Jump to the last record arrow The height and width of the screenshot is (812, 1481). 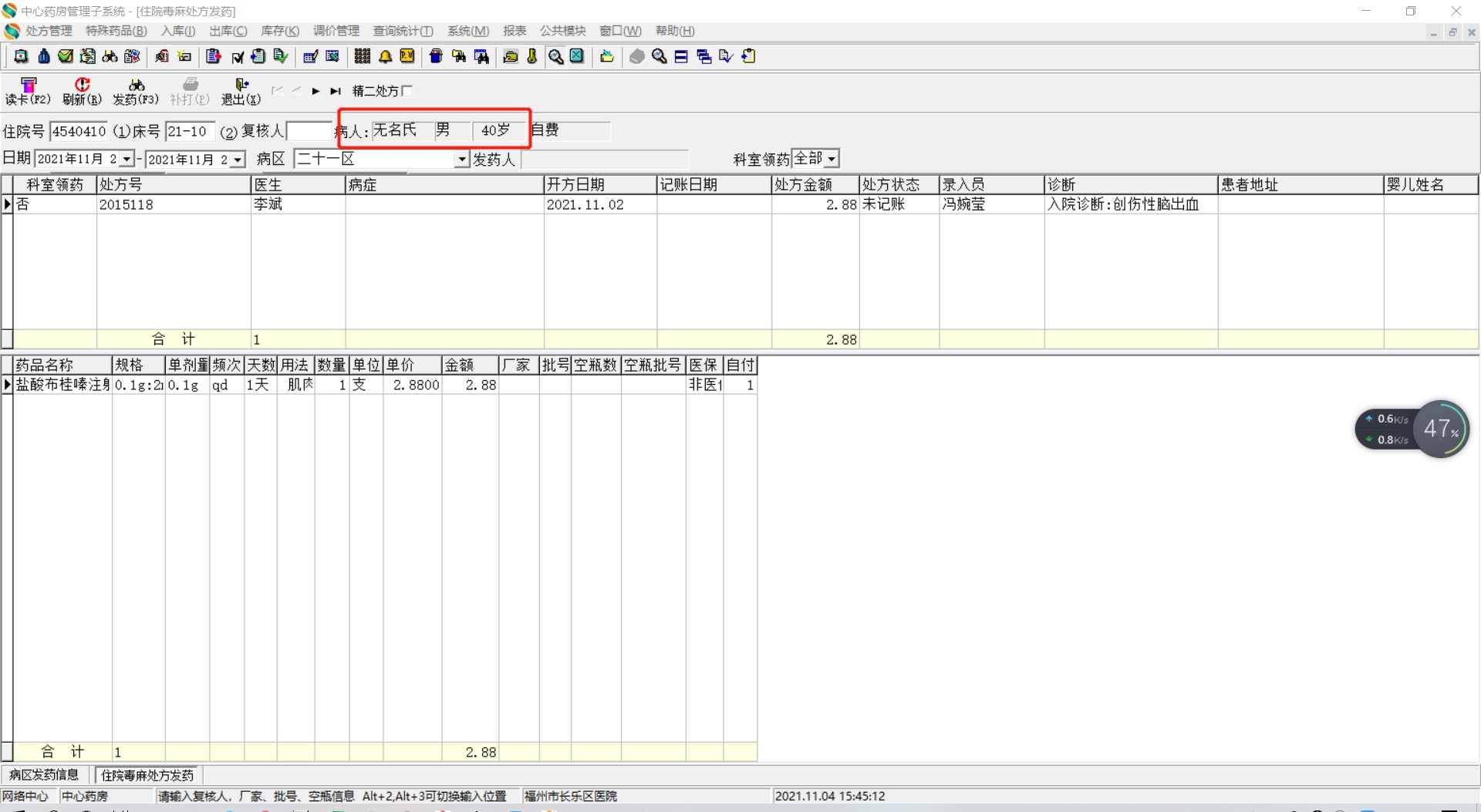click(336, 91)
